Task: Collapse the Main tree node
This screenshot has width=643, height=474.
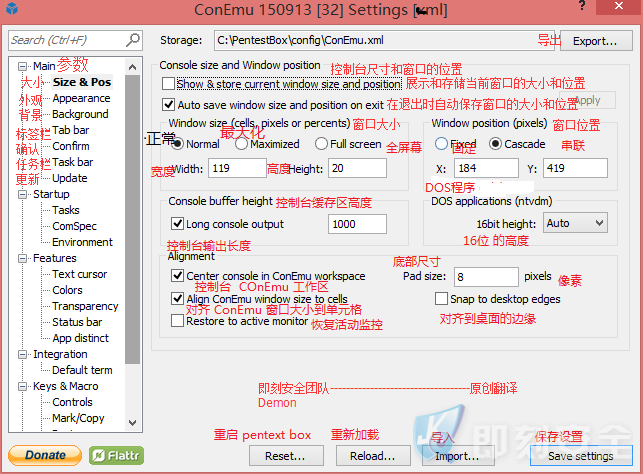Action: (23, 66)
